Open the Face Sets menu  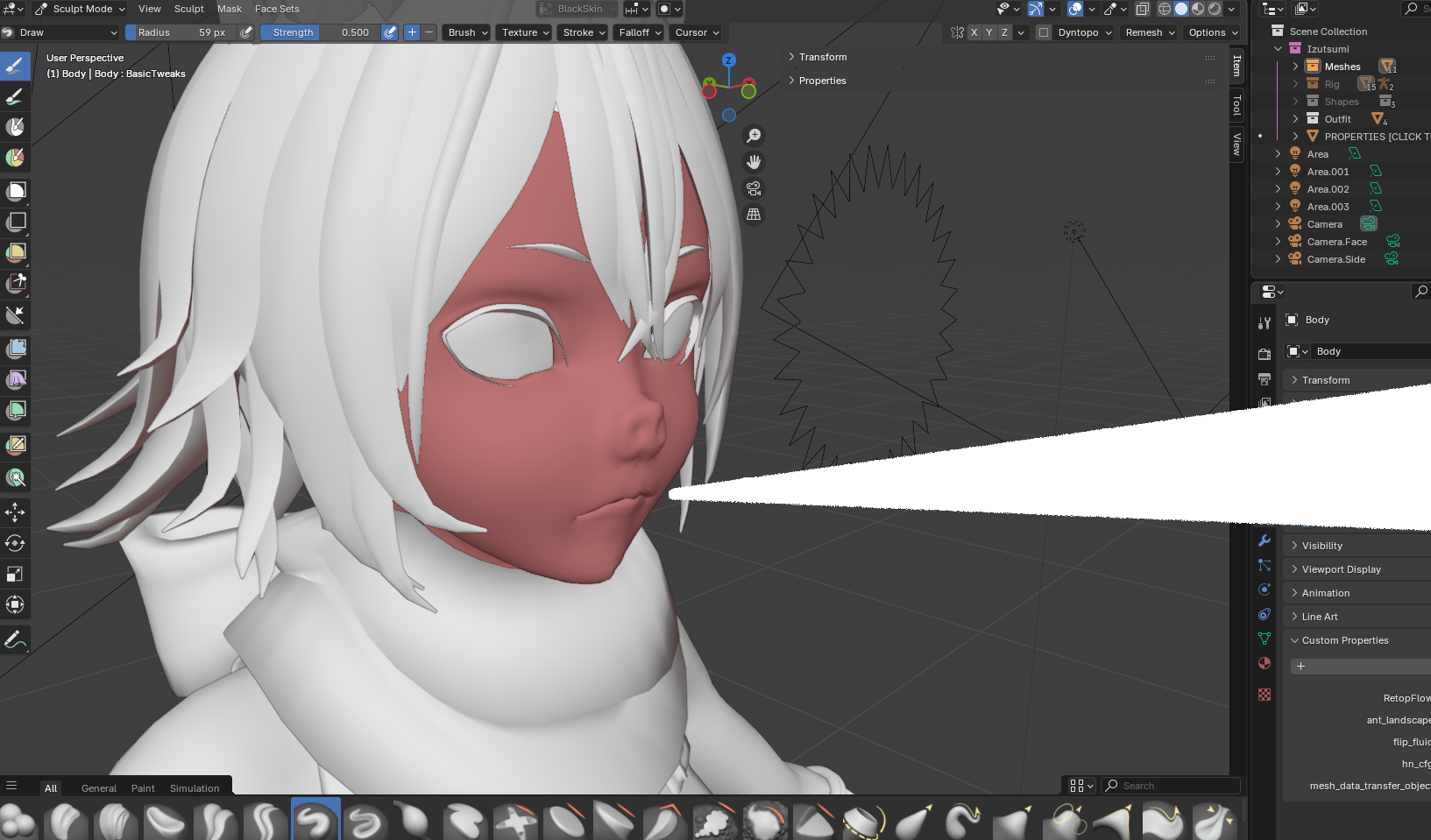pos(277,9)
